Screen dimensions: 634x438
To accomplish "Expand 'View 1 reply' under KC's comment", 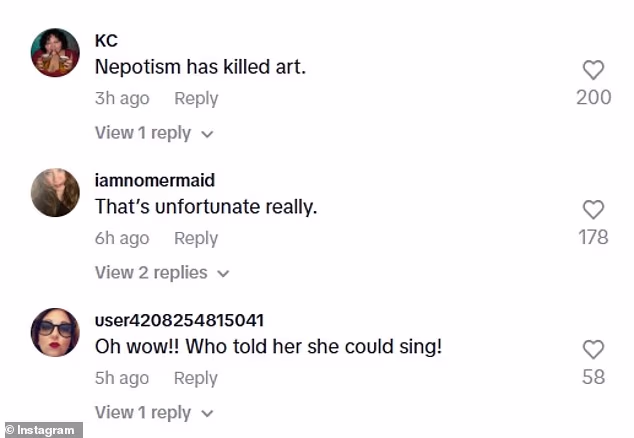I will tap(154, 133).
